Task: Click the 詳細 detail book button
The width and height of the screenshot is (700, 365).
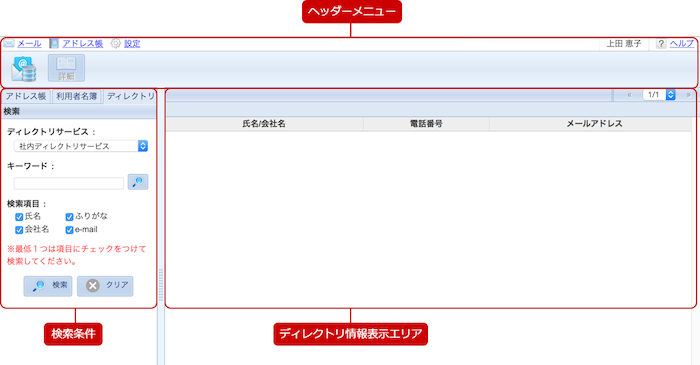Action: (x=66, y=68)
